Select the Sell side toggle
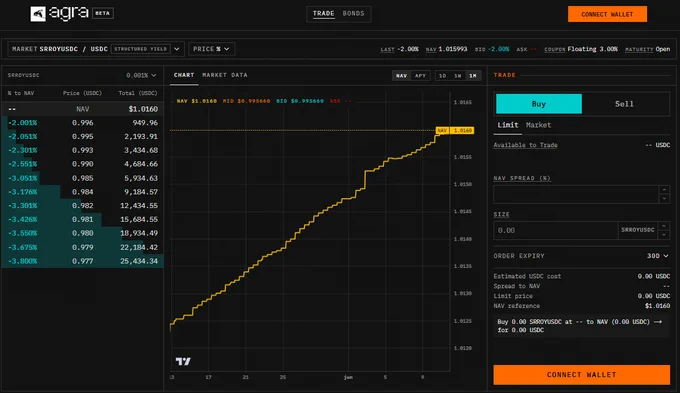This screenshot has width=680, height=393. click(x=624, y=104)
